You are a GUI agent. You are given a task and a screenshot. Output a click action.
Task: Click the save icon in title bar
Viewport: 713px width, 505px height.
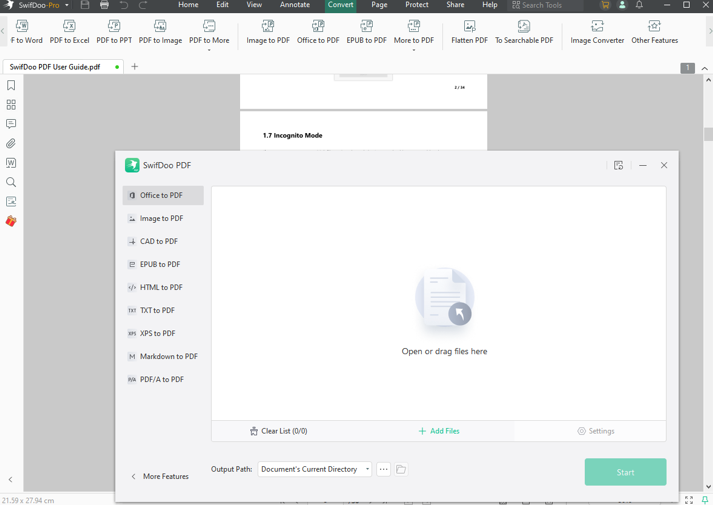pyautogui.click(x=85, y=5)
